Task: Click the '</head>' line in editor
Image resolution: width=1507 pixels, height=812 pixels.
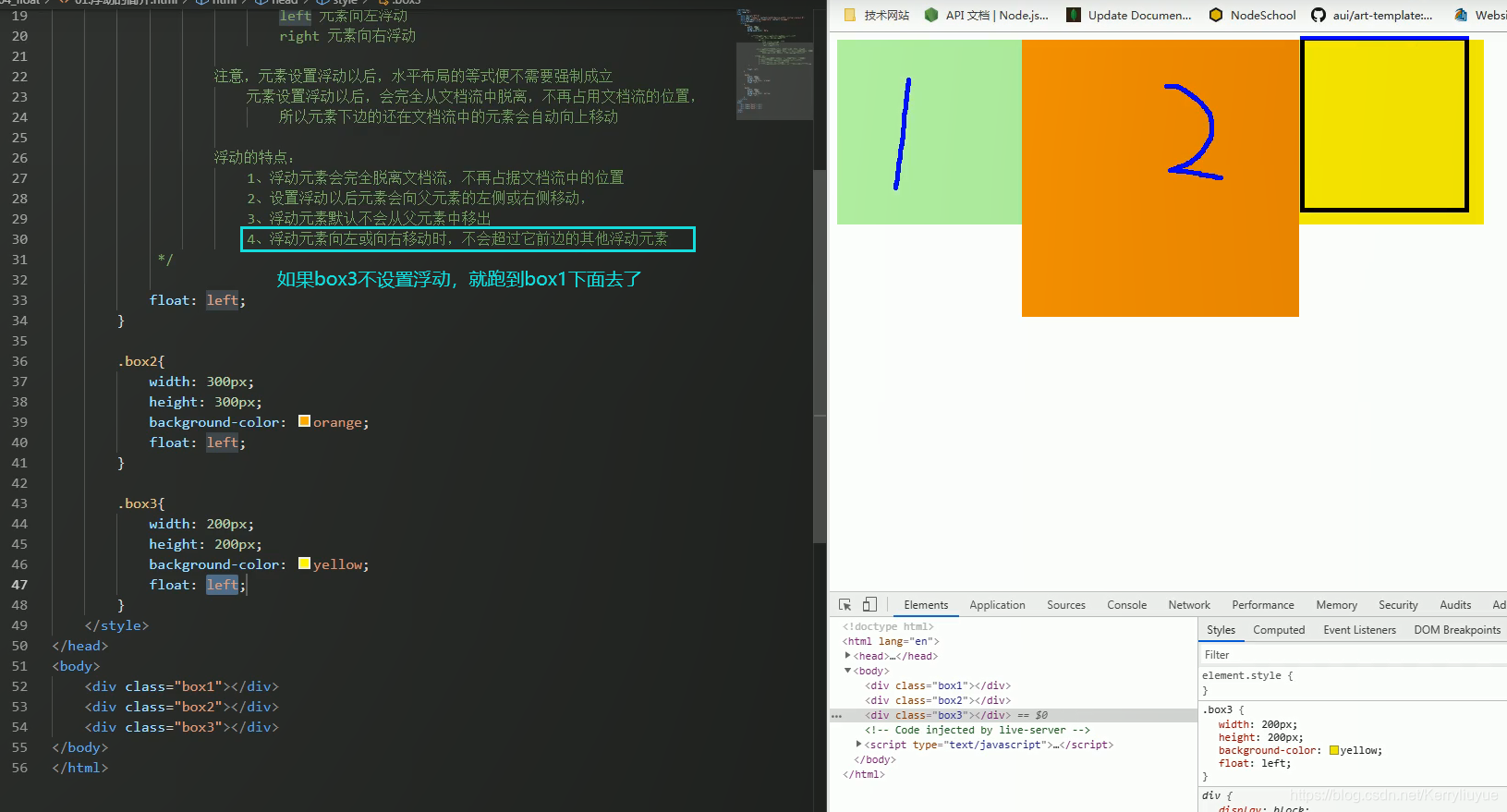Action: [x=80, y=646]
